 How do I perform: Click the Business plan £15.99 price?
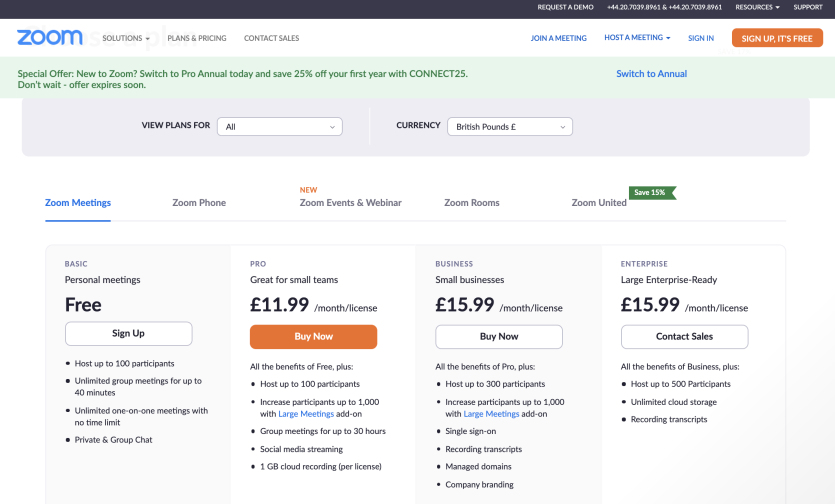tap(465, 305)
